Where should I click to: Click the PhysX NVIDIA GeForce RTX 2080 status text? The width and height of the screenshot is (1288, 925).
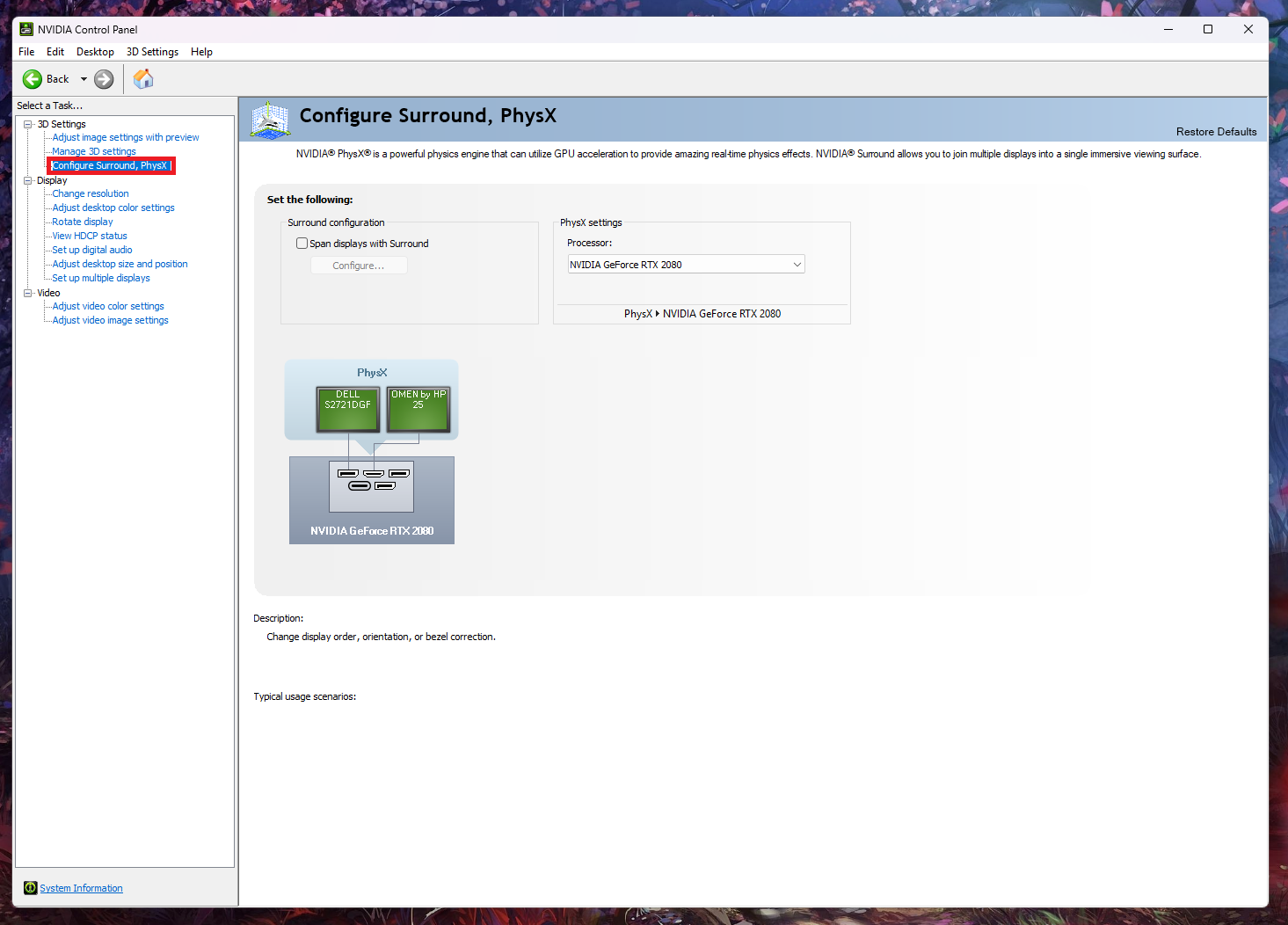pos(702,314)
